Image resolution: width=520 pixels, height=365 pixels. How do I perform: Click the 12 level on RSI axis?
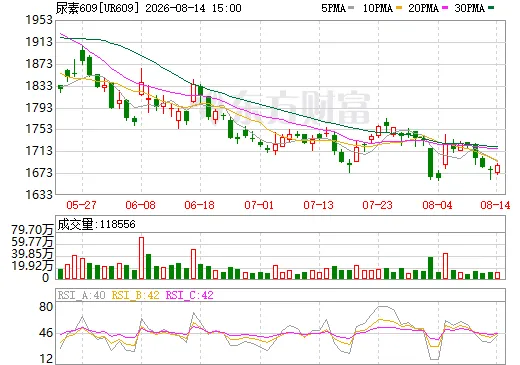[x=46, y=359]
